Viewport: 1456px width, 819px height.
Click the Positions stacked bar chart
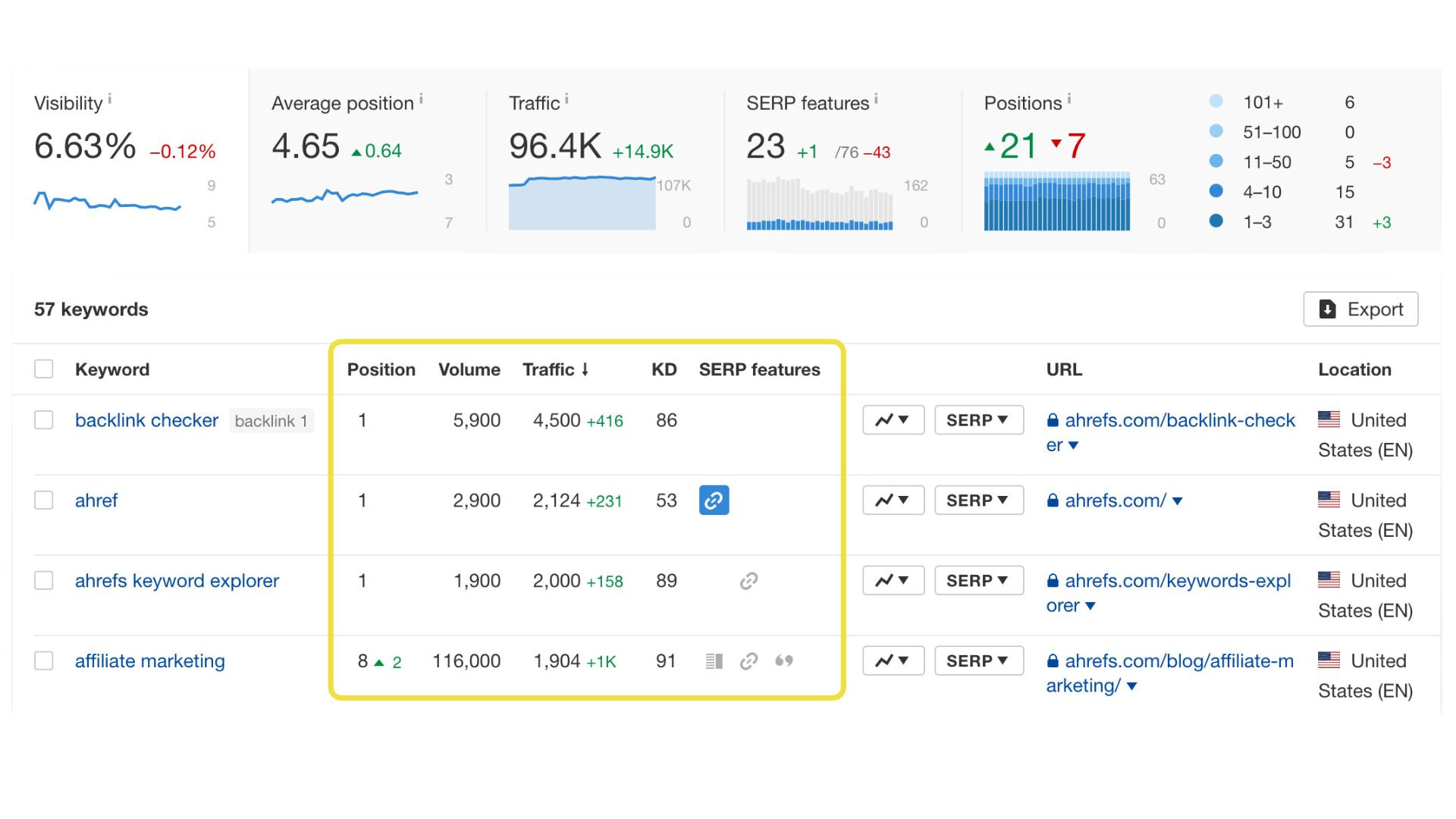[x=1057, y=201]
